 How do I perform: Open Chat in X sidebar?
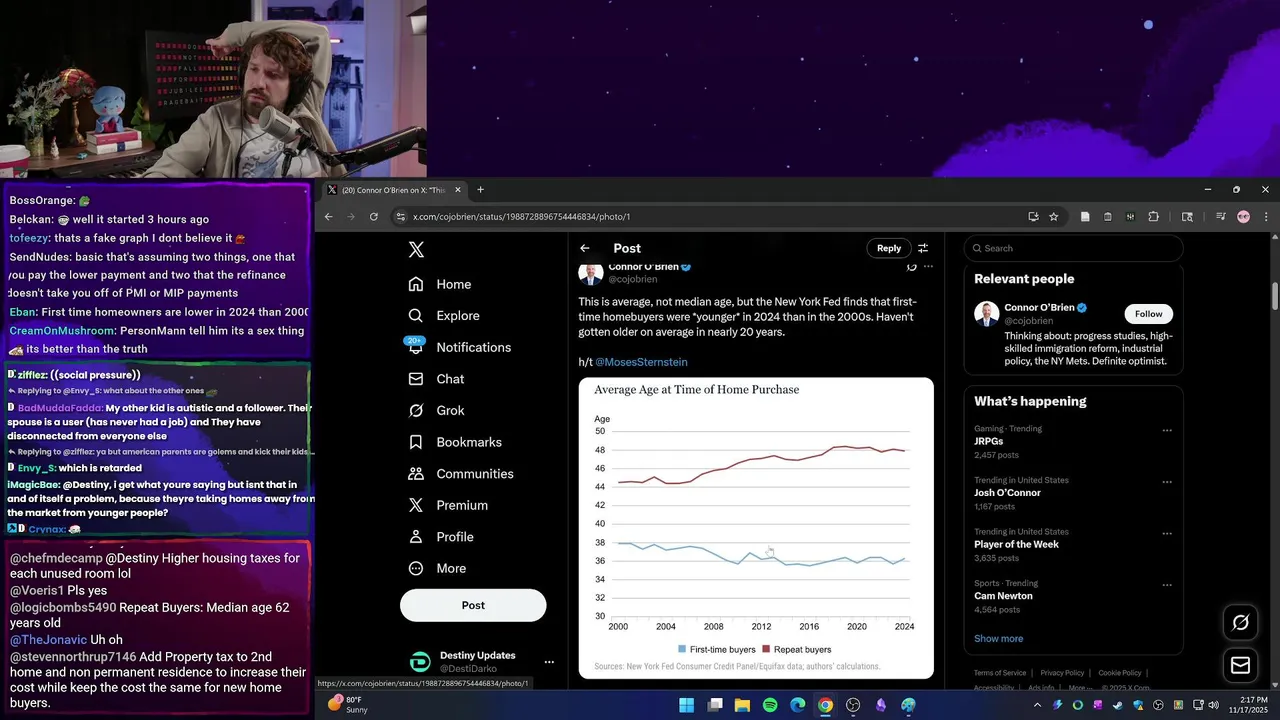pyautogui.click(x=436, y=379)
